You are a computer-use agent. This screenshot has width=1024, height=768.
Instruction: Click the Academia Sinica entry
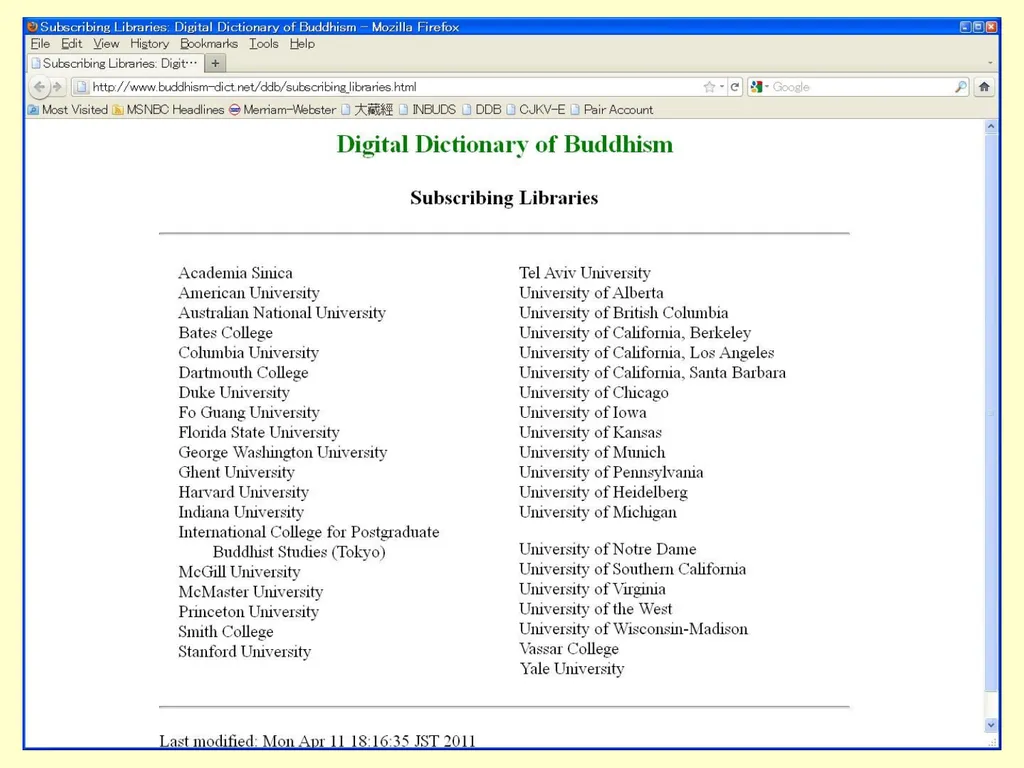point(235,273)
